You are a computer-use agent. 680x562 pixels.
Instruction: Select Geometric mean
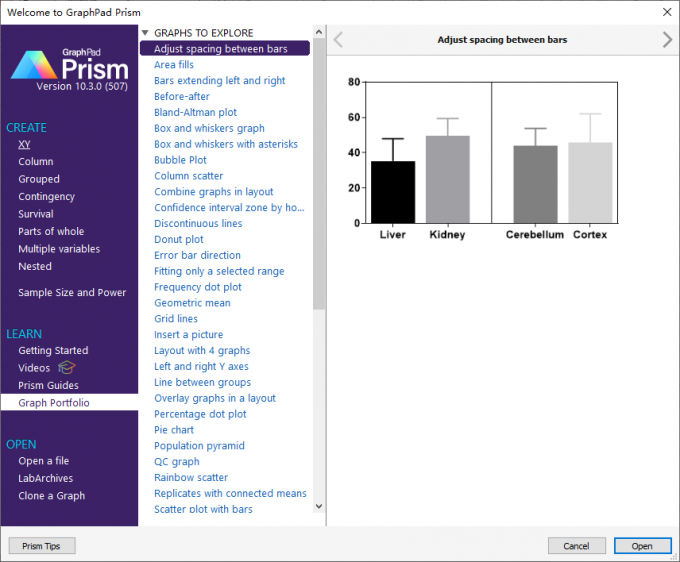[x=192, y=303]
